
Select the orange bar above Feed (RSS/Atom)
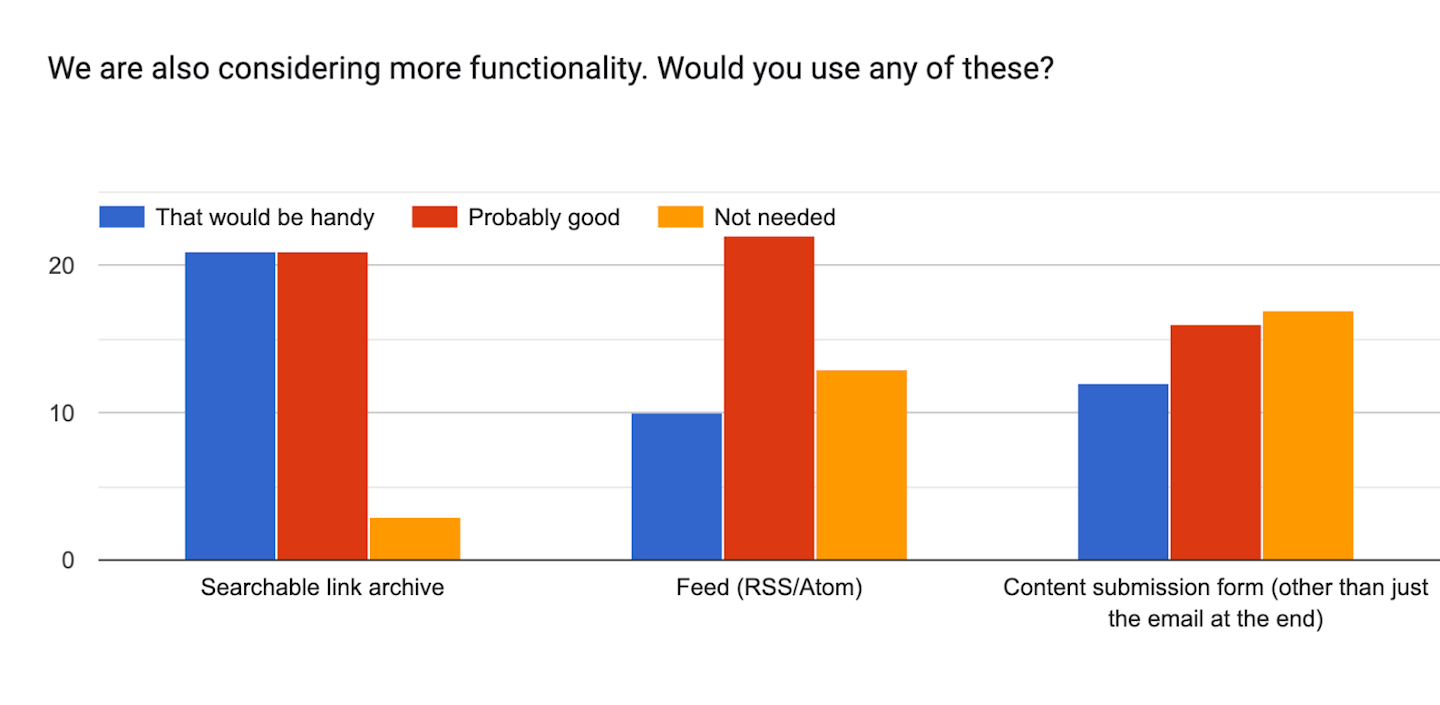[x=861, y=465]
